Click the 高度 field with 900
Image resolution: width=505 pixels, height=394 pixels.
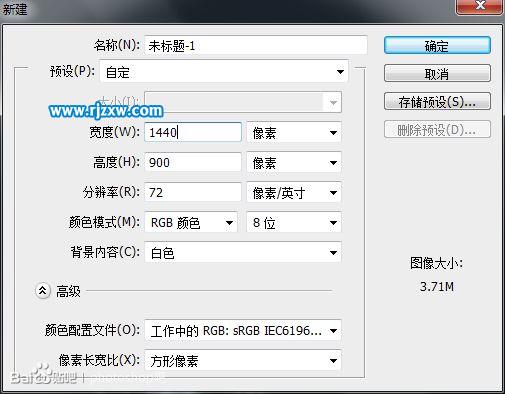coord(193,162)
